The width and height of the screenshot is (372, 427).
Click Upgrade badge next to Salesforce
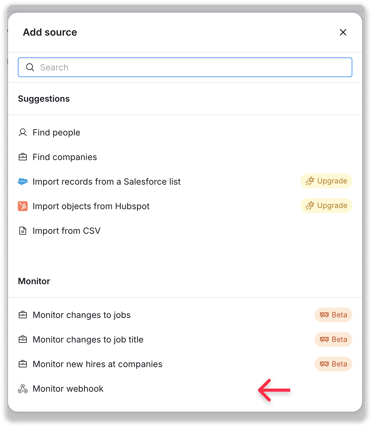326,181
